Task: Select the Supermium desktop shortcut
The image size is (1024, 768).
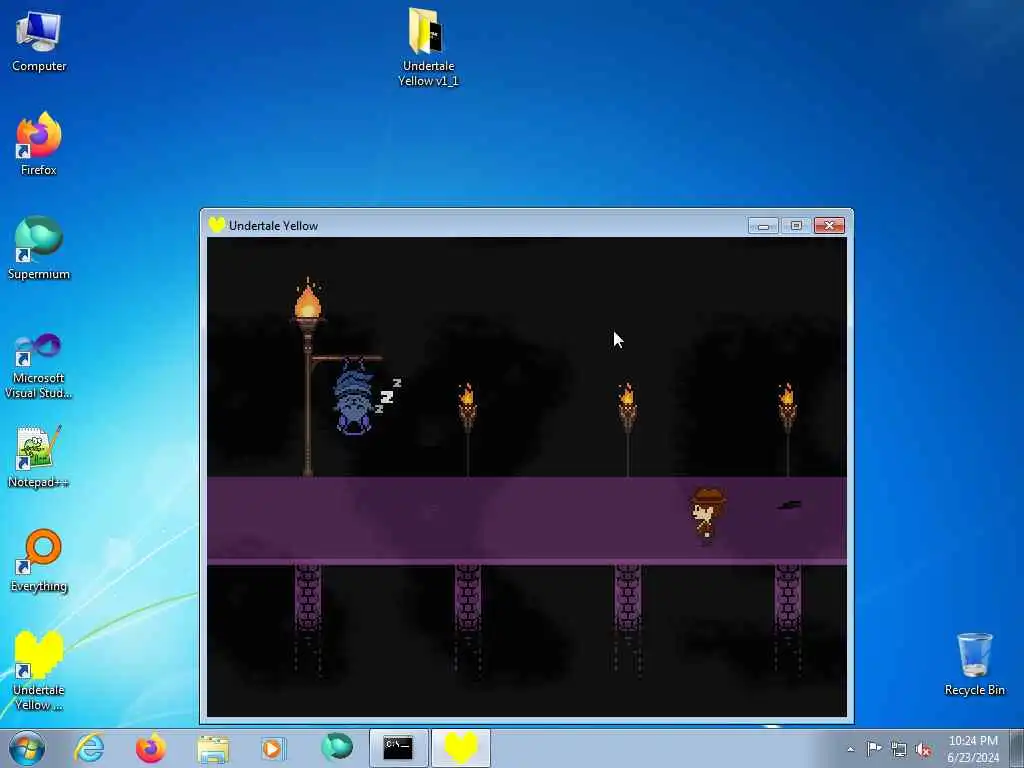Action: [x=39, y=248]
